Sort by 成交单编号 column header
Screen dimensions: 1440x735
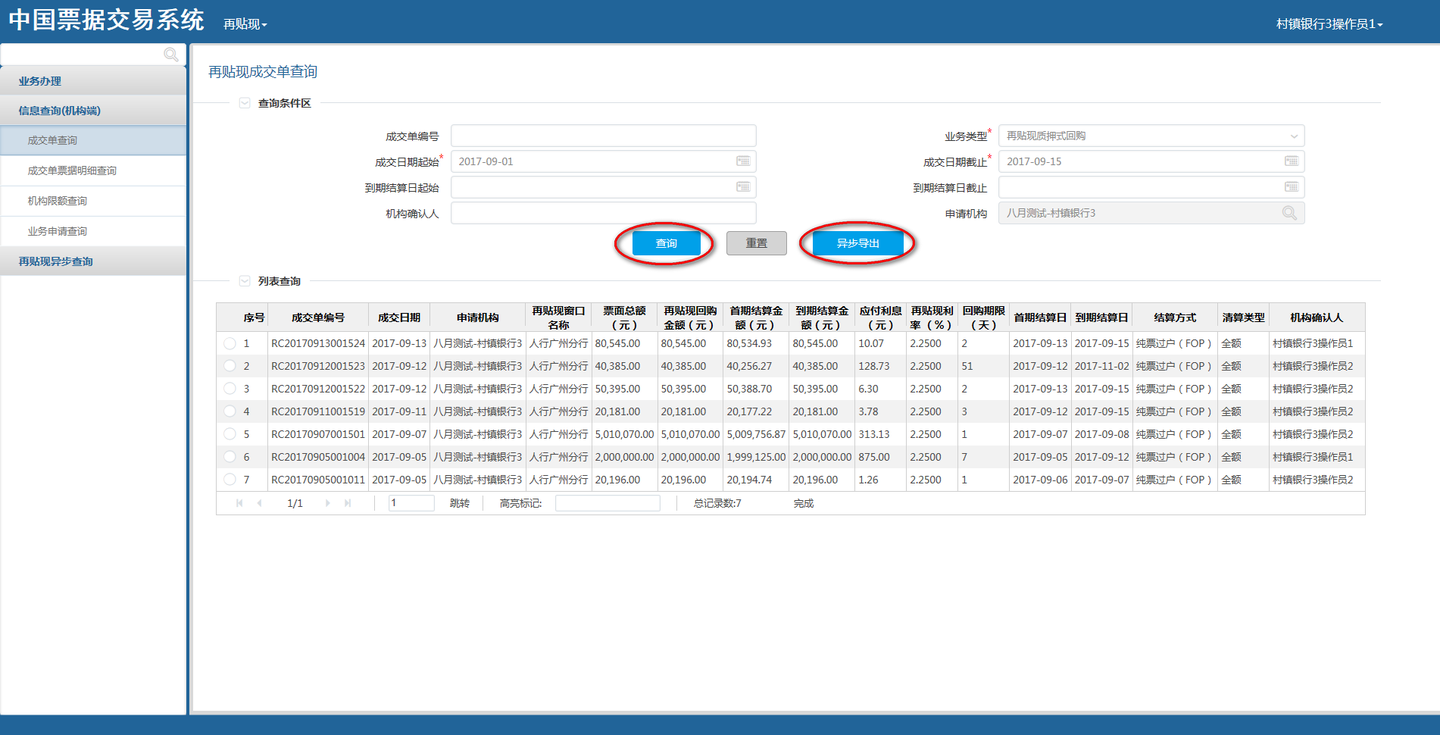click(318, 317)
